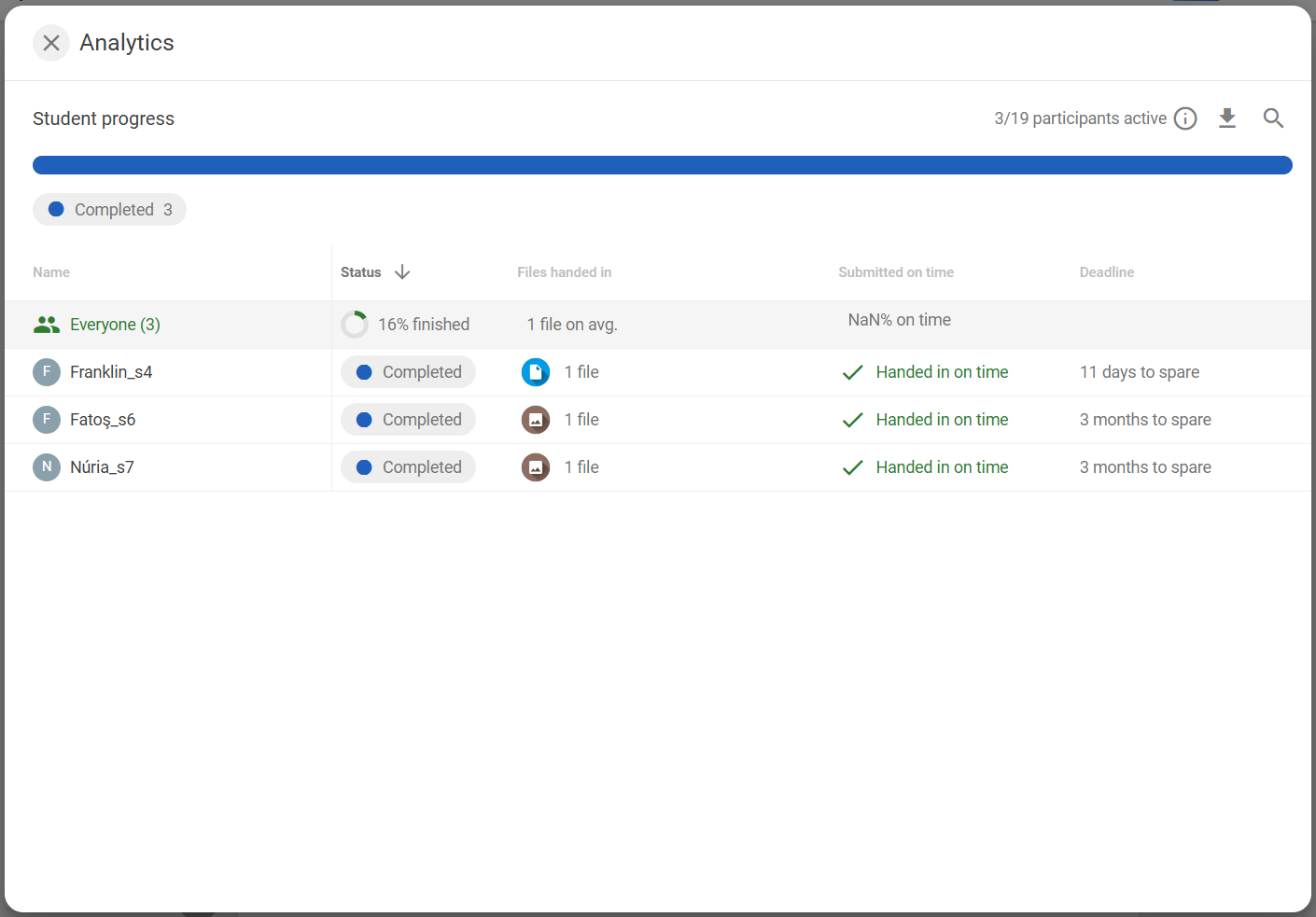Filter by Completed 3 chip
This screenshot has width=1316, height=917.
click(x=109, y=210)
